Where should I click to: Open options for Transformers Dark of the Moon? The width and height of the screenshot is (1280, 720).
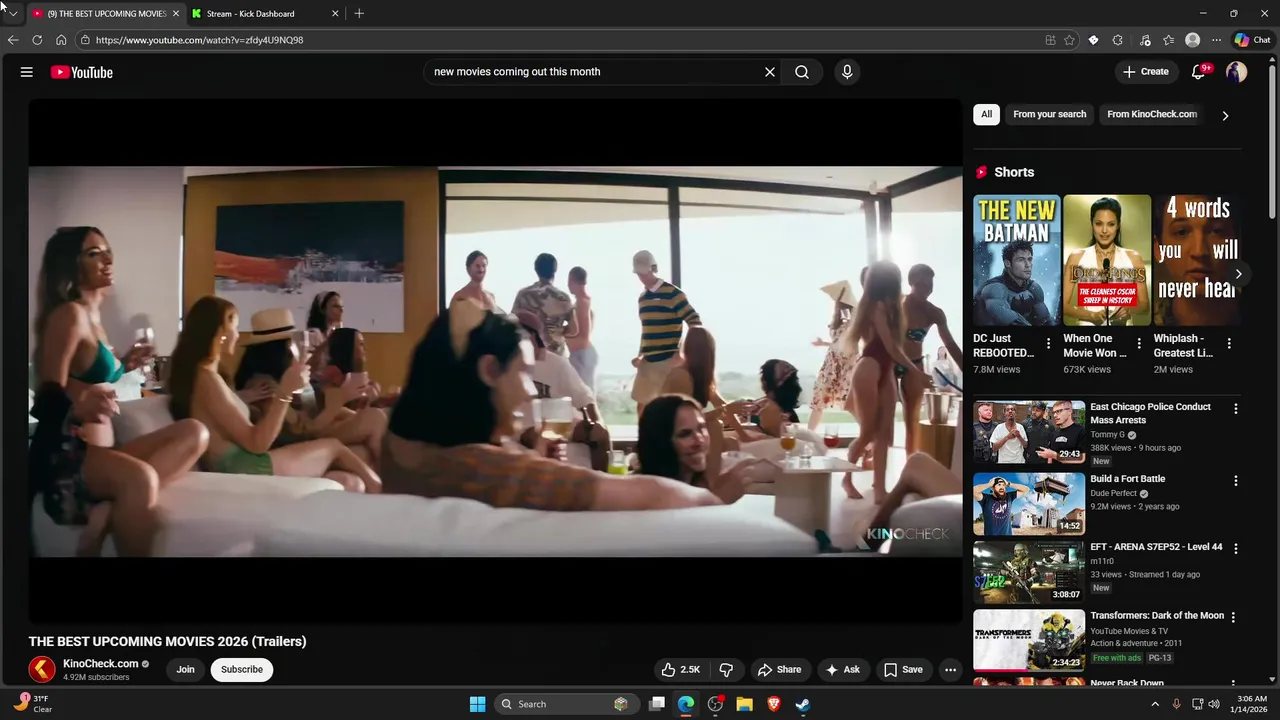1233,618
